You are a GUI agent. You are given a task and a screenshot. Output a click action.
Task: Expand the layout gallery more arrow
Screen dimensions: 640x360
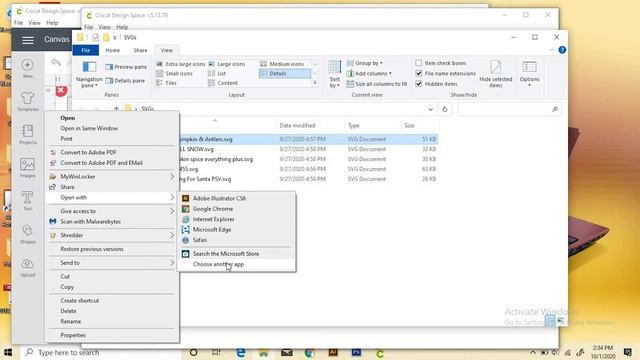click(x=315, y=83)
